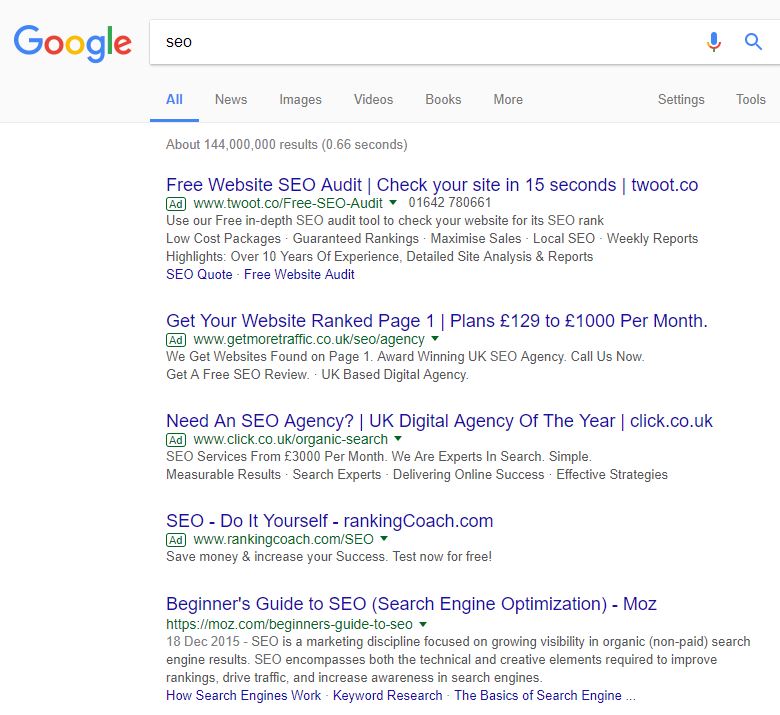Click 'How Search Engines Work' sitelink
780x715 pixels.
click(x=243, y=696)
